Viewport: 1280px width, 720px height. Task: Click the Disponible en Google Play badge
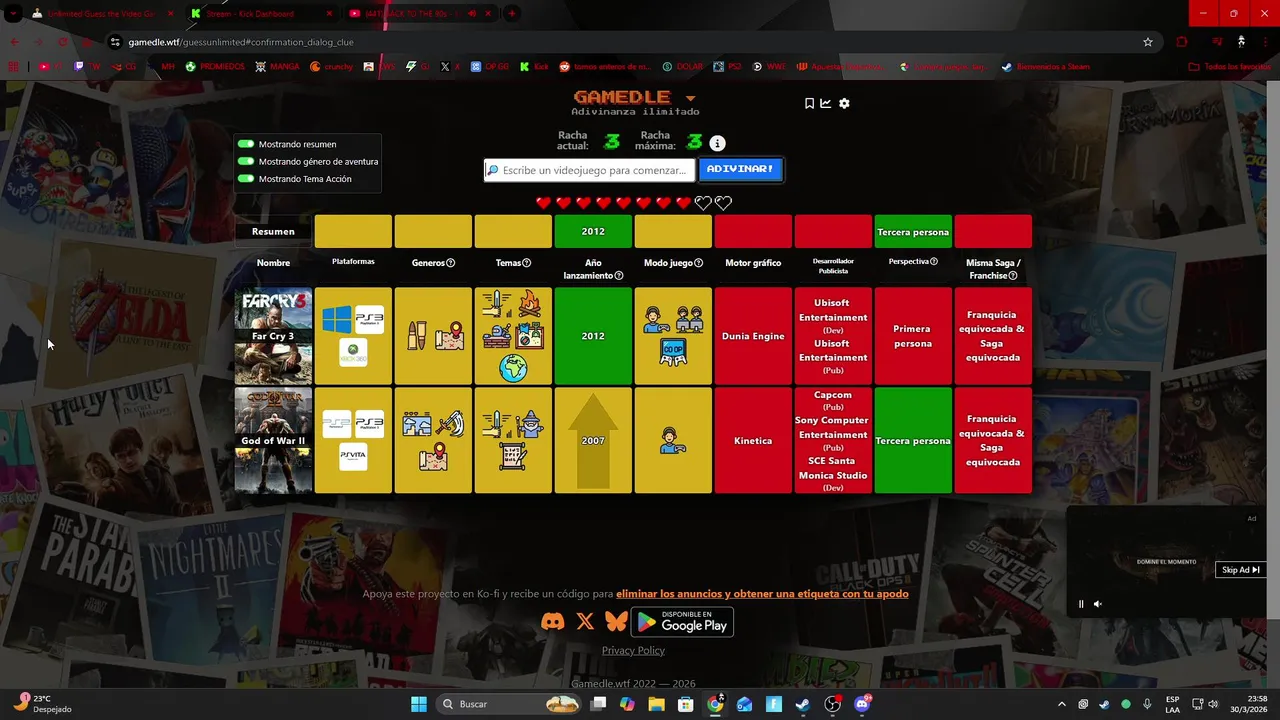click(x=682, y=621)
